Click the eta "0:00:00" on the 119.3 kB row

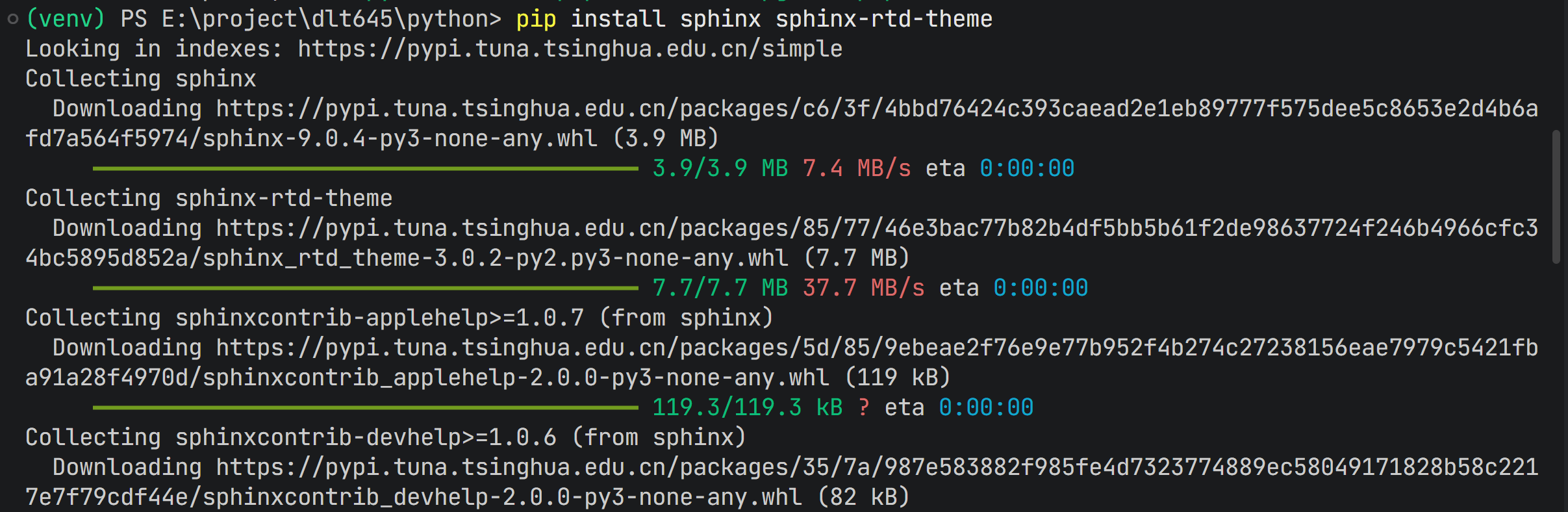point(986,407)
